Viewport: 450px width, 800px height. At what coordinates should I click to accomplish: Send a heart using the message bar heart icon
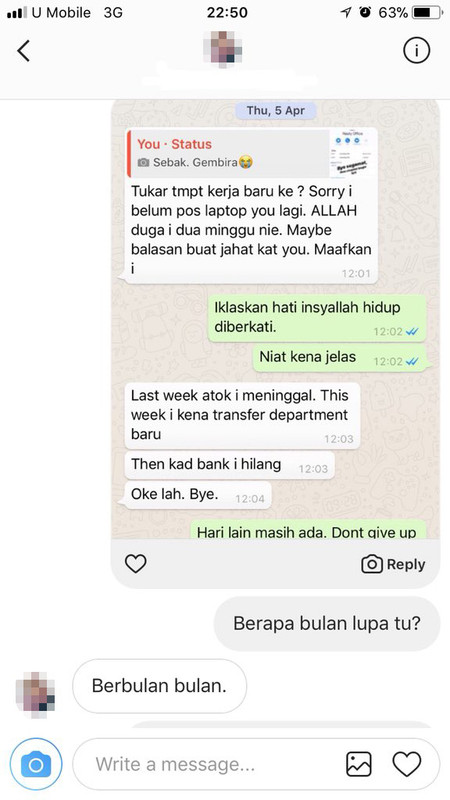(407, 764)
